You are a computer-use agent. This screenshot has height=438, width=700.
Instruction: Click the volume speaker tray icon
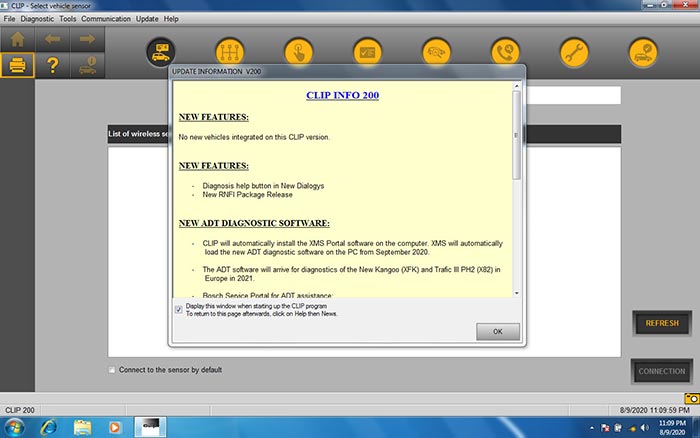tap(645, 428)
